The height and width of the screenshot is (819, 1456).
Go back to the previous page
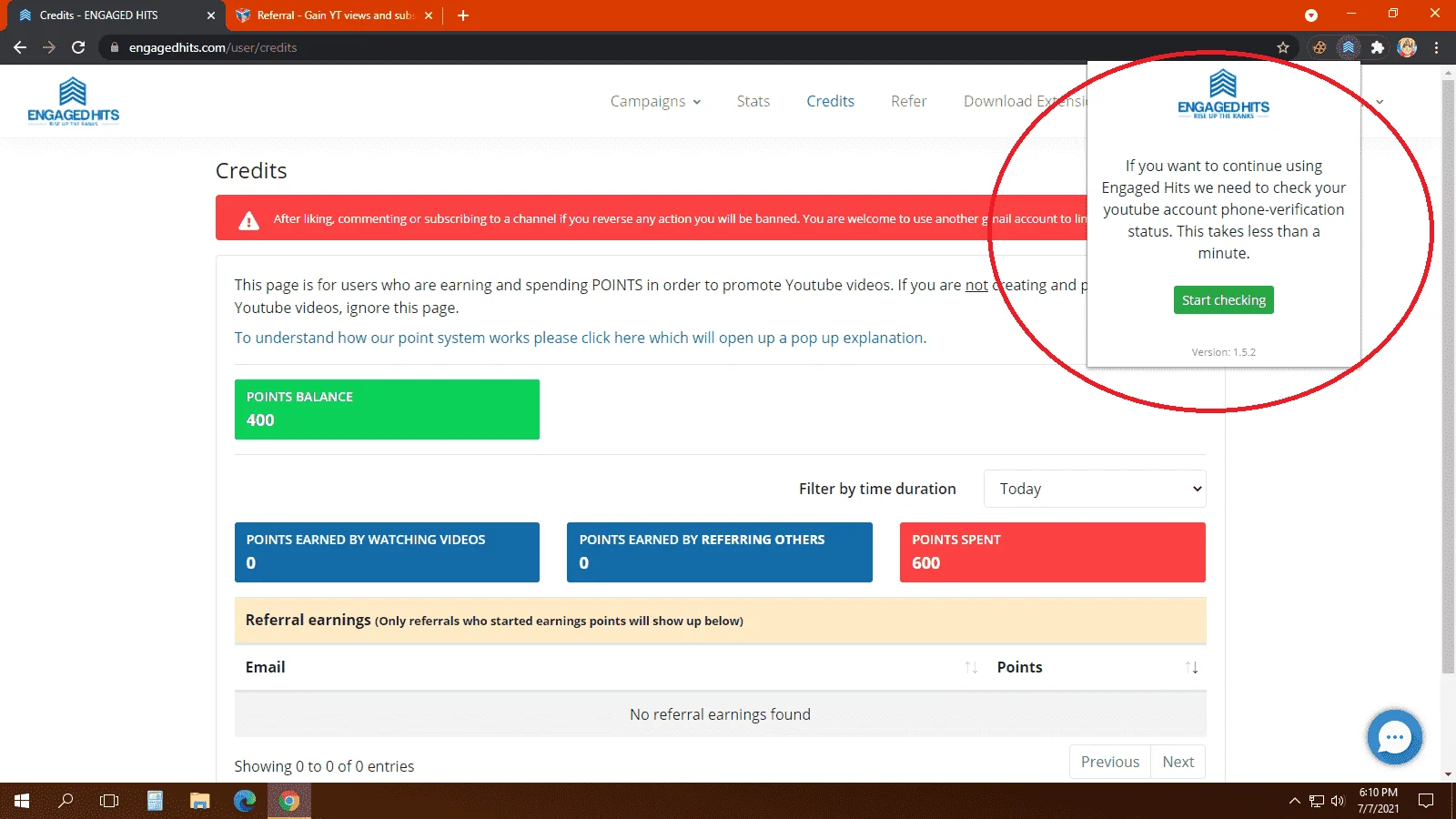click(x=20, y=47)
